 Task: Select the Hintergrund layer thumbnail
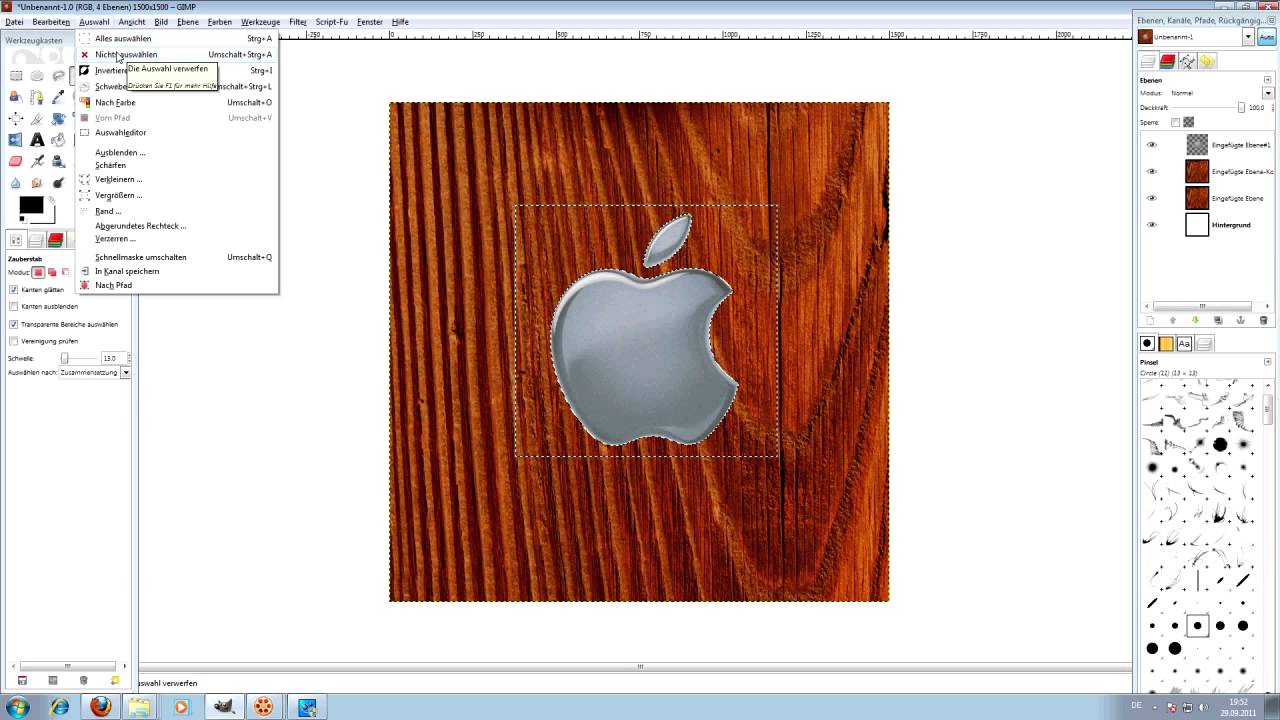[x=1197, y=225]
